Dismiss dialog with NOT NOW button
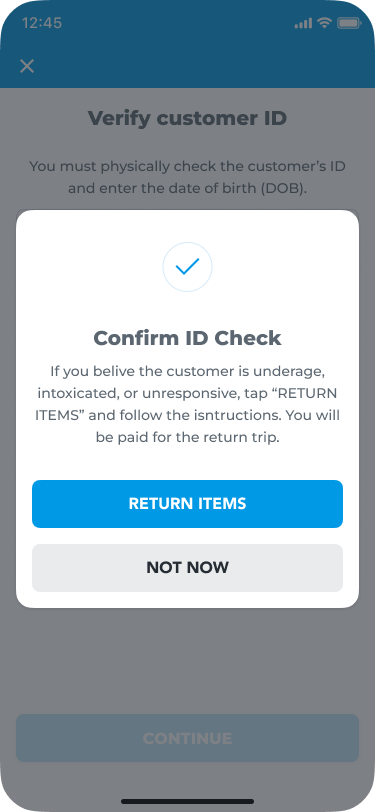The height and width of the screenshot is (812, 375). click(188, 568)
